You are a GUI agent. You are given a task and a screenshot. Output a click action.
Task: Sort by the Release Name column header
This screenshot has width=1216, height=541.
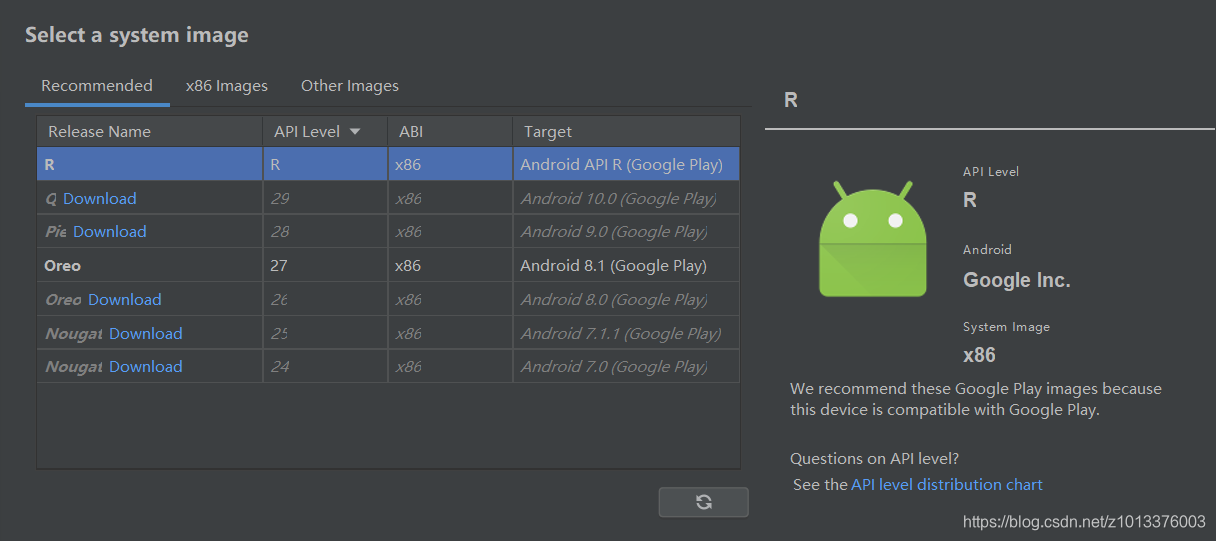pos(150,131)
